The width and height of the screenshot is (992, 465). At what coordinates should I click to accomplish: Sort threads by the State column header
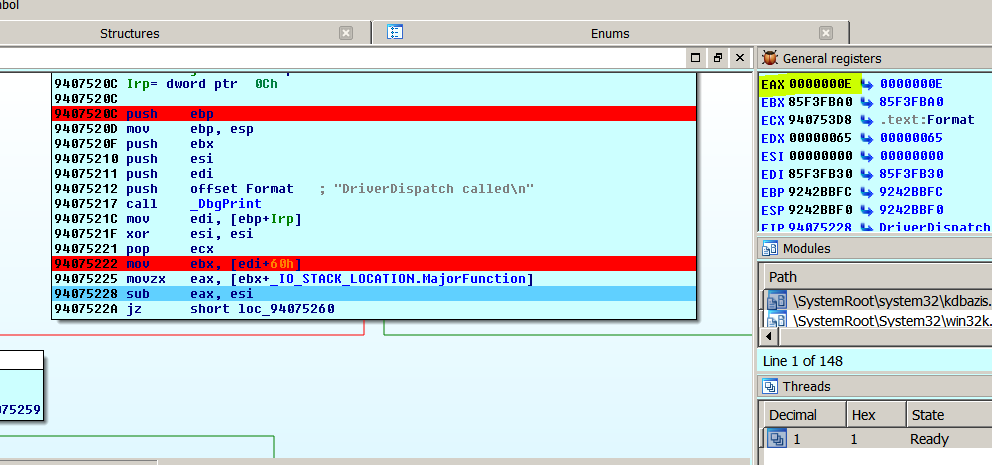928,414
